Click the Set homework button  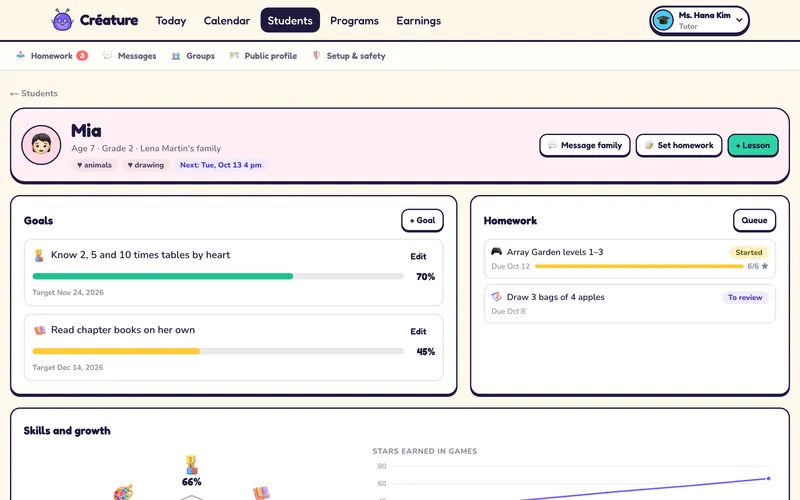tap(679, 145)
